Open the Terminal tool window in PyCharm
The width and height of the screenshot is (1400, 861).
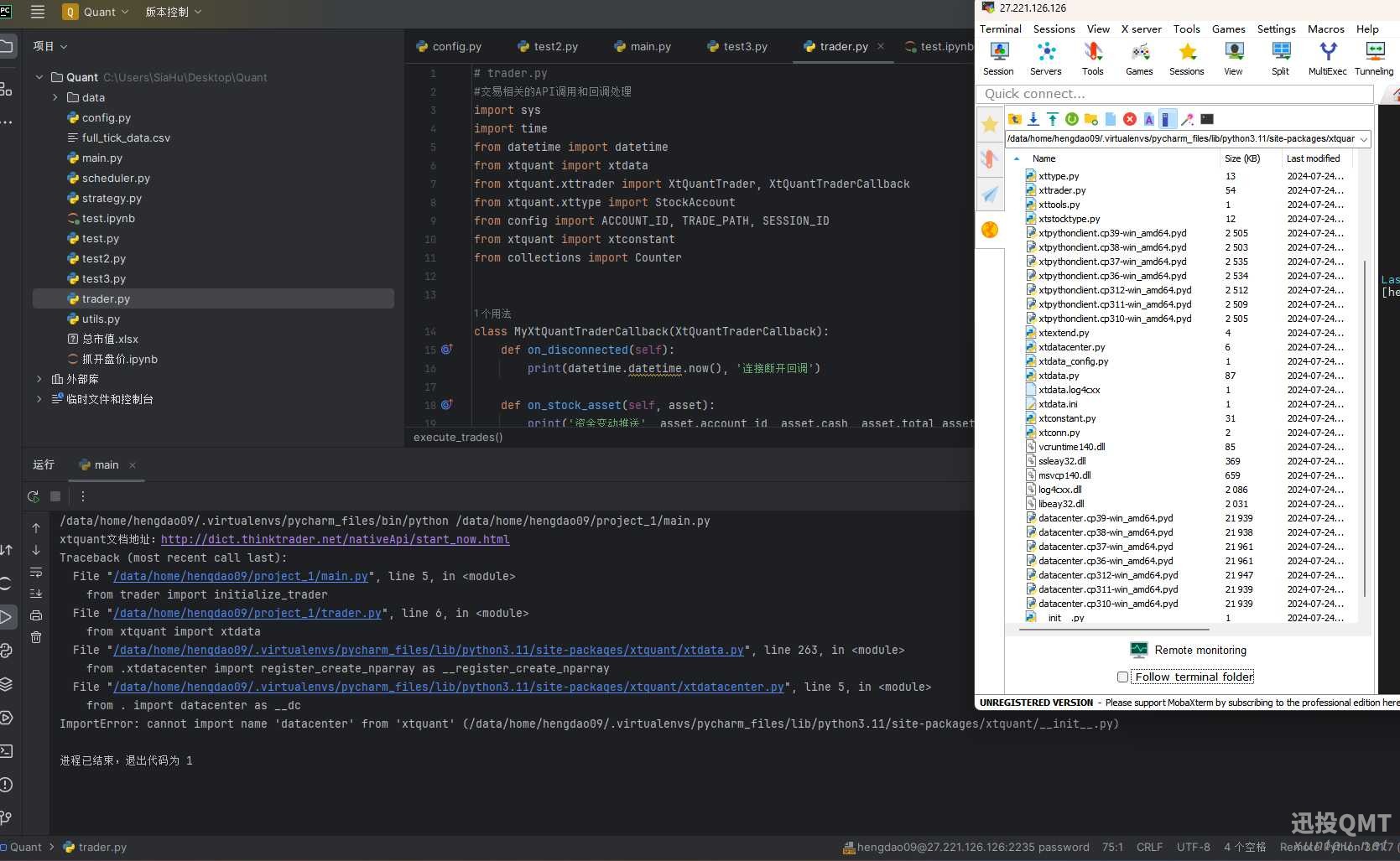pos(6,751)
